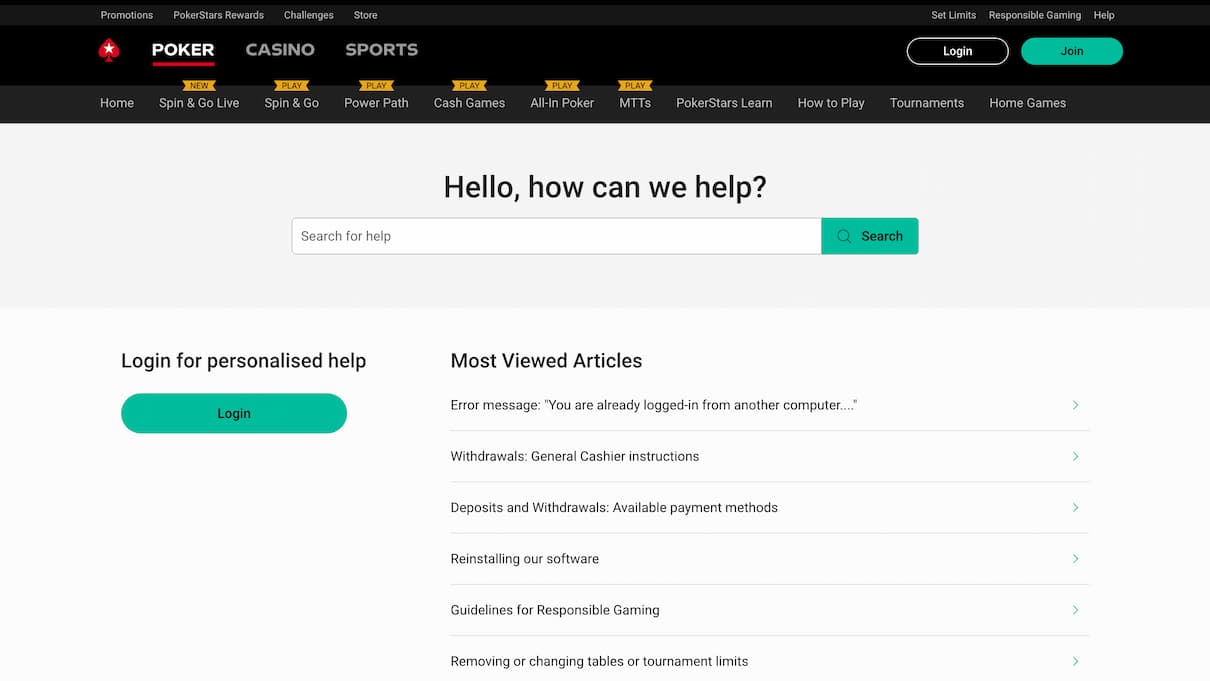The height and width of the screenshot is (681, 1210).
Task: Click the PLAY badge above Cash Games
Action: pyautogui.click(x=469, y=86)
